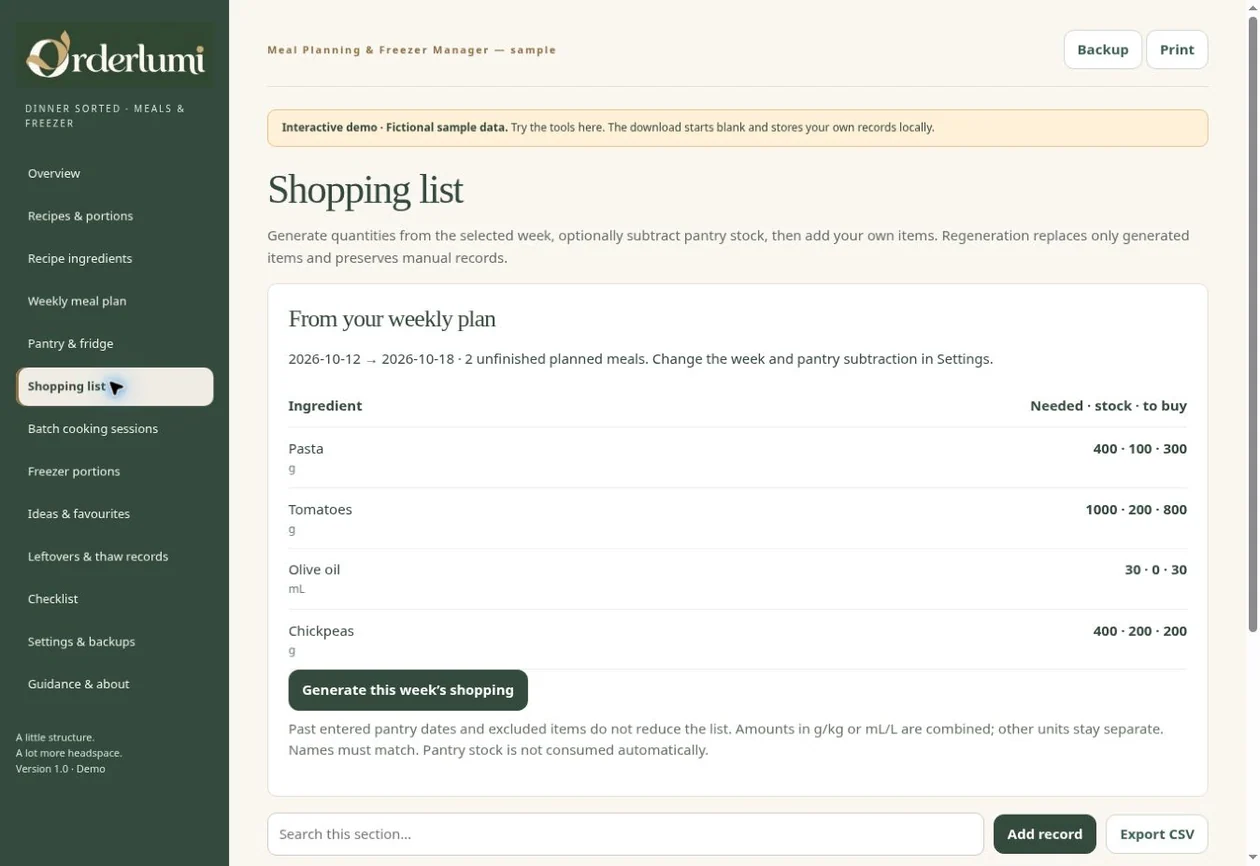Click Version 1.0 · Demo text
Image resolution: width=1260 pixels, height=866 pixels.
[x=60, y=769]
